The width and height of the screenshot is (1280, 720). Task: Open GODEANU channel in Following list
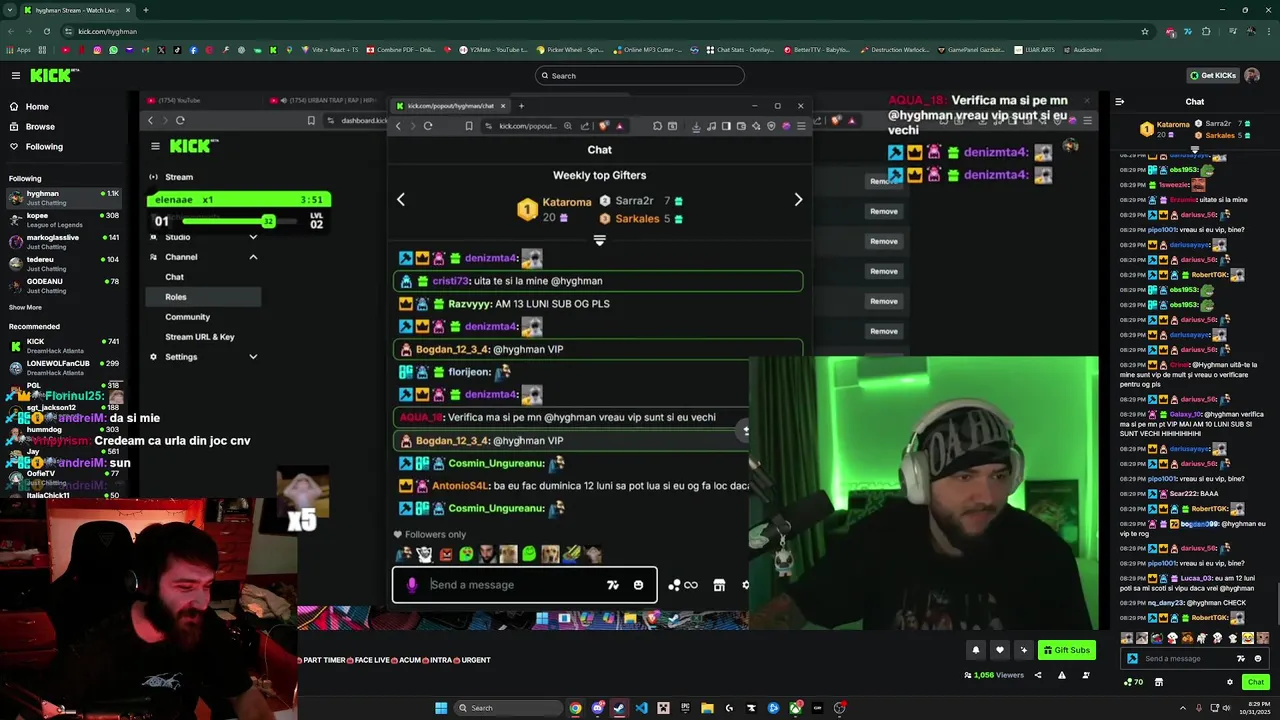(x=63, y=285)
